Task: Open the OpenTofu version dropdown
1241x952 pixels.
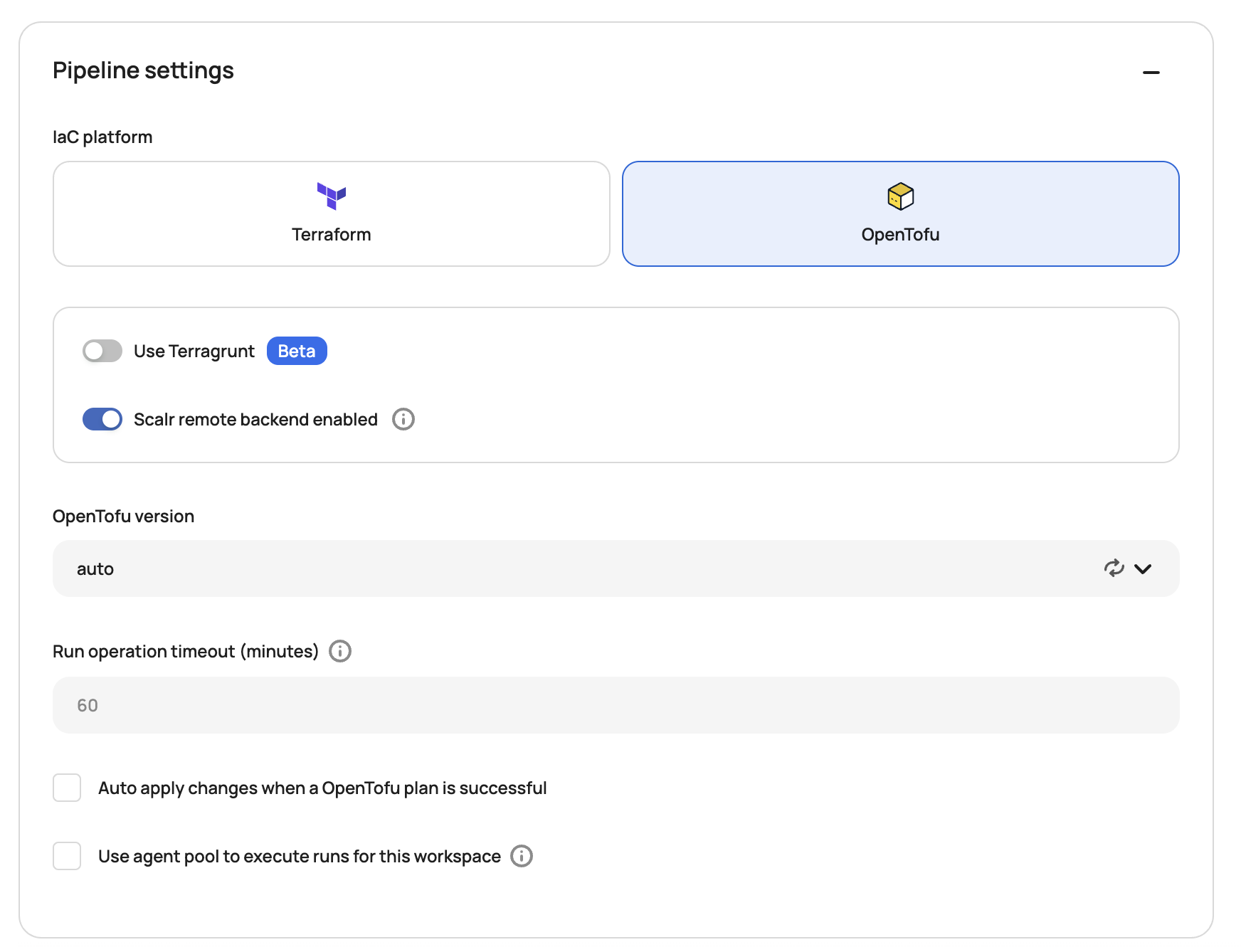Action: click(569, 568)
